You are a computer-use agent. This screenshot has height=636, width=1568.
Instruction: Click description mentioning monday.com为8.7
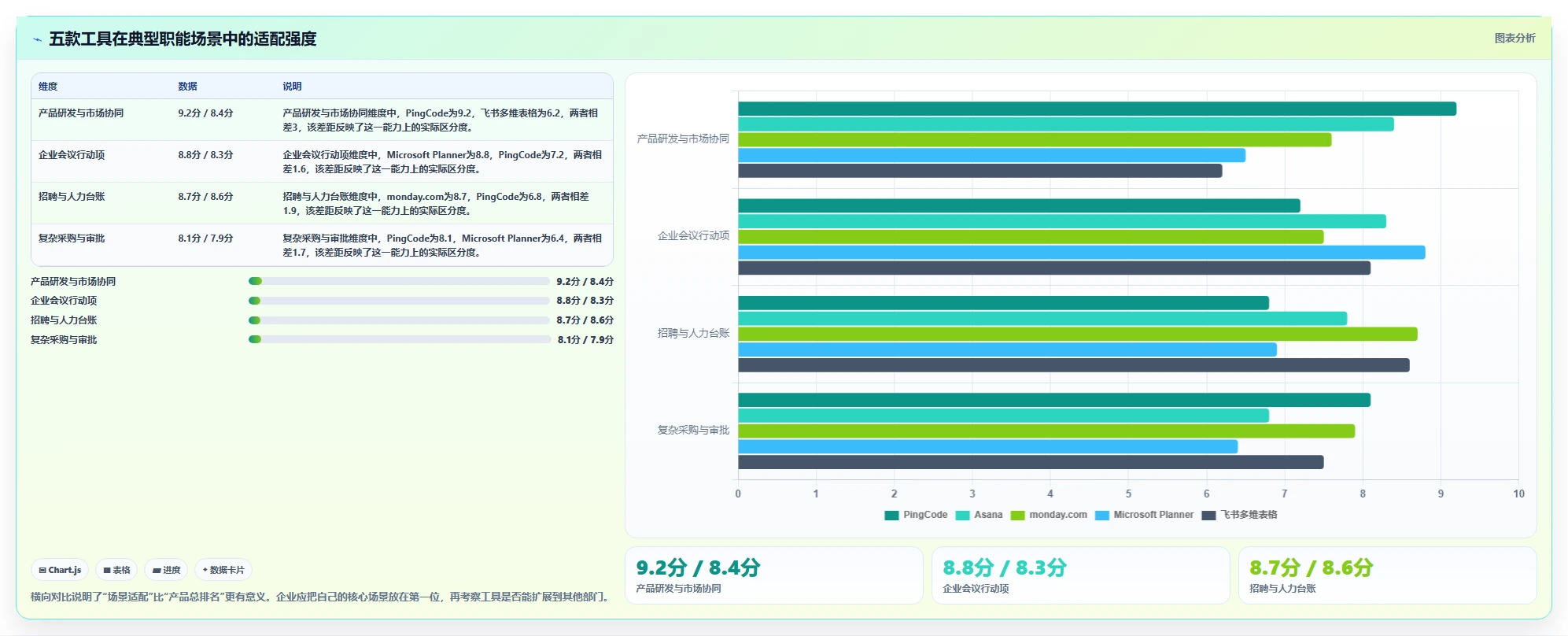click(436, 204)
